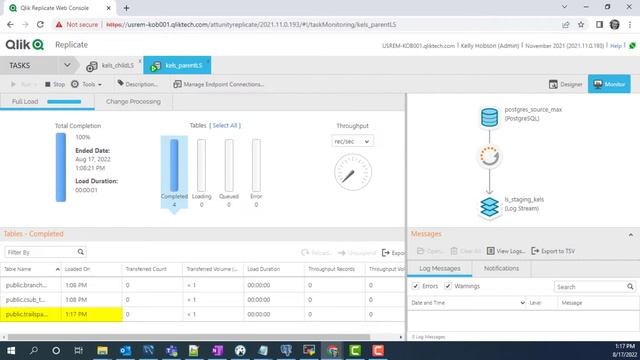This screenshot has height=360, width=640.
Task: Sort by Table Name column
Action: [31, 269]
